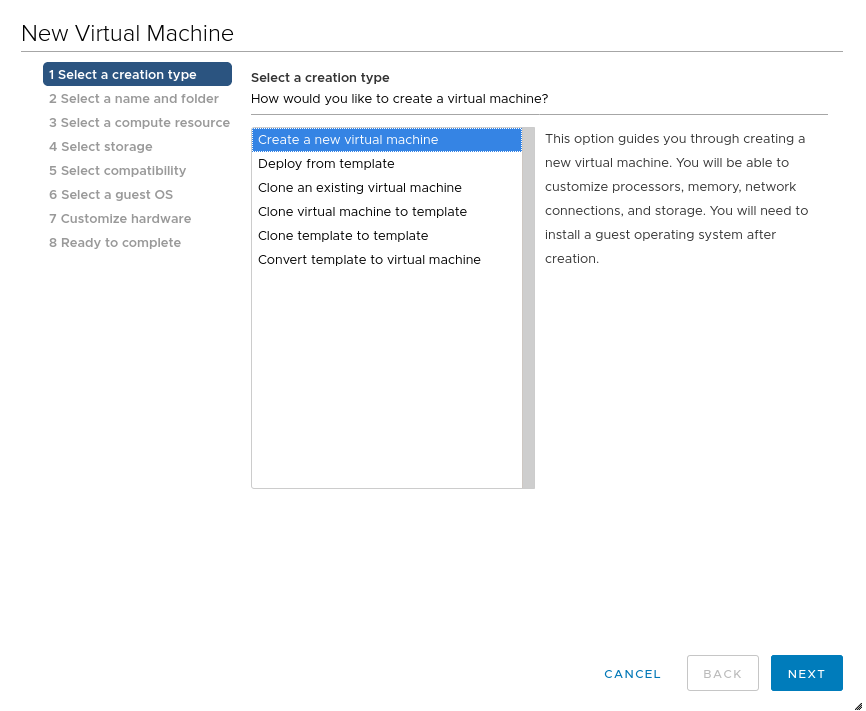Image resolution: width=866 pixels, height=711 pixels.
Task: Open step 5 'Select compatibility'
Action: 117,171
